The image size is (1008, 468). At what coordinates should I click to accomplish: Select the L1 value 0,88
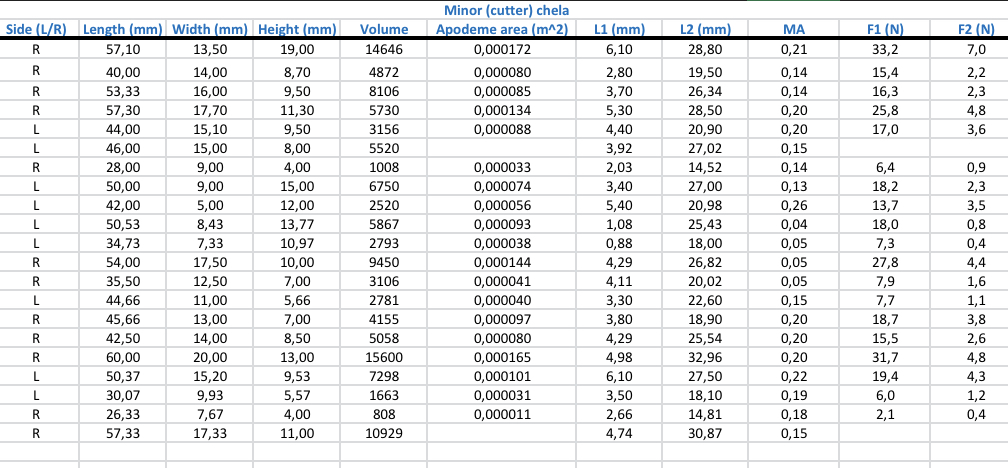[x=619, y=244]
